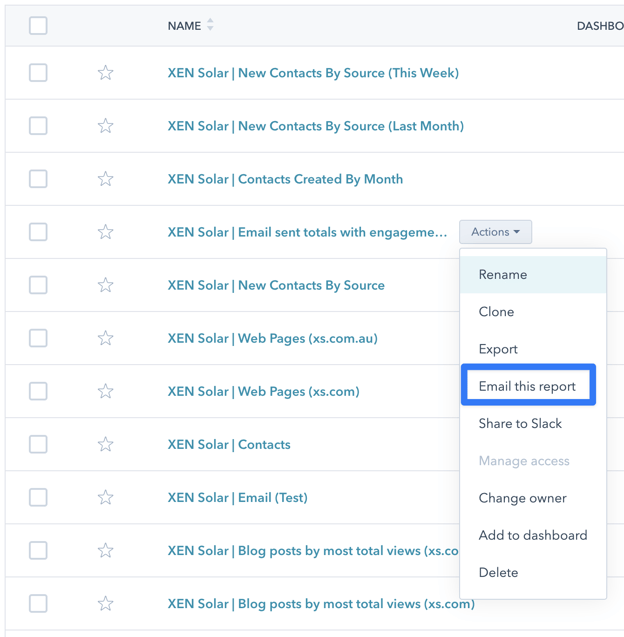Select Clone in the Actions menu
The image size is (624, 637).
click(533, 312)
